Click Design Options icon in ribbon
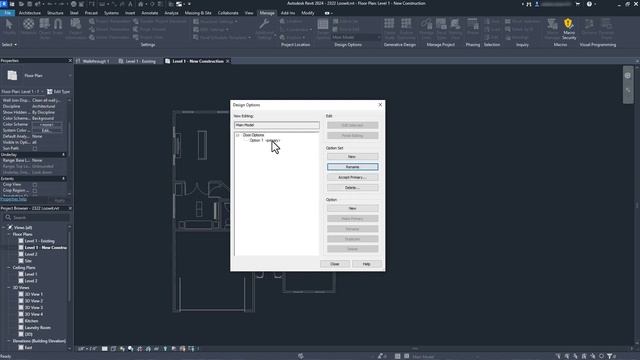The image size is (640, 360). 322,24
